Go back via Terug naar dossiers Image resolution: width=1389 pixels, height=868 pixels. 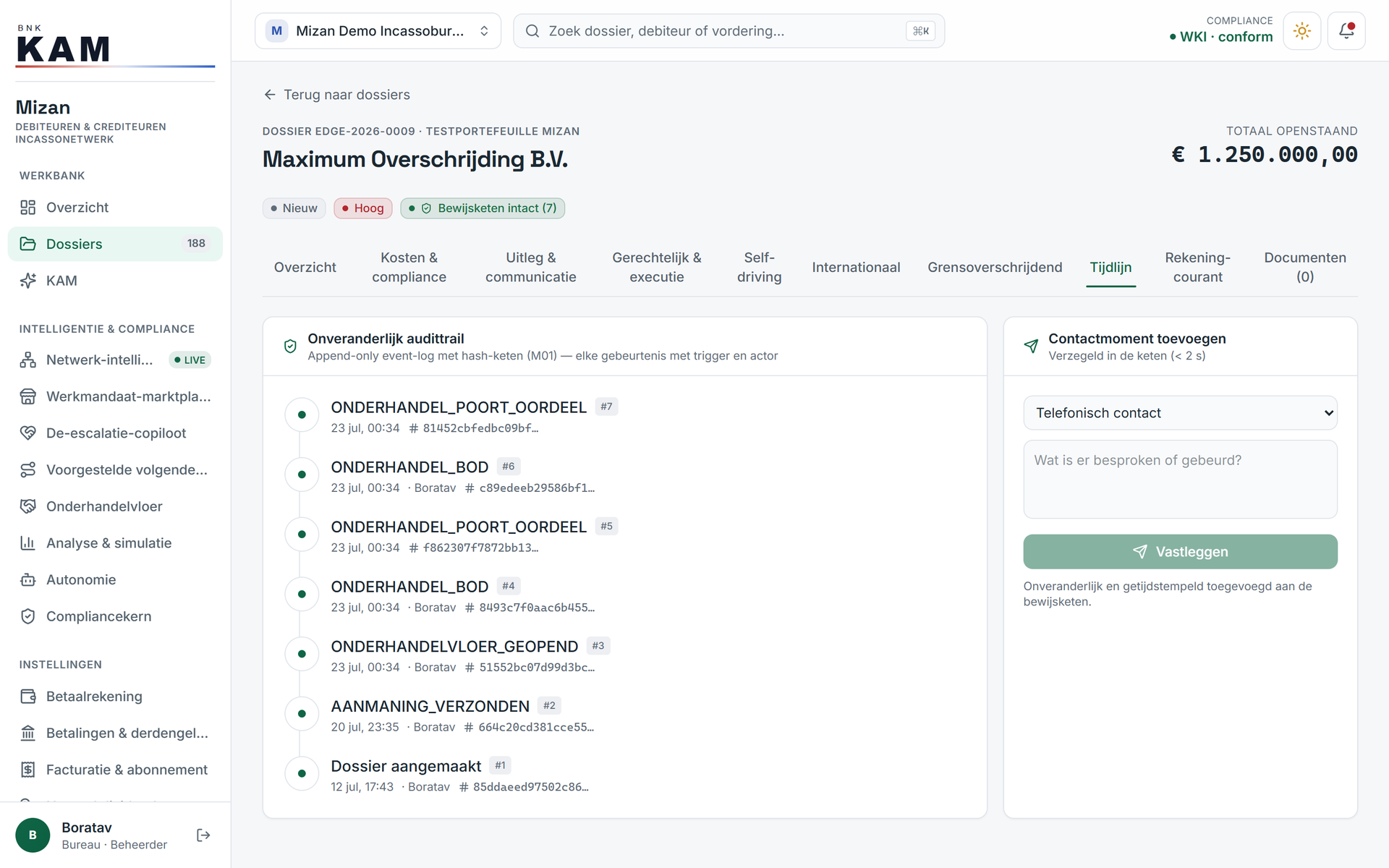click(337, 95)
